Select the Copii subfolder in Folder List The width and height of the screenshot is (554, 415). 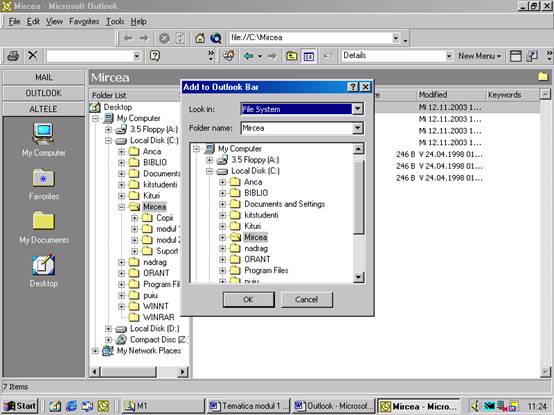[x=165, y=218]
